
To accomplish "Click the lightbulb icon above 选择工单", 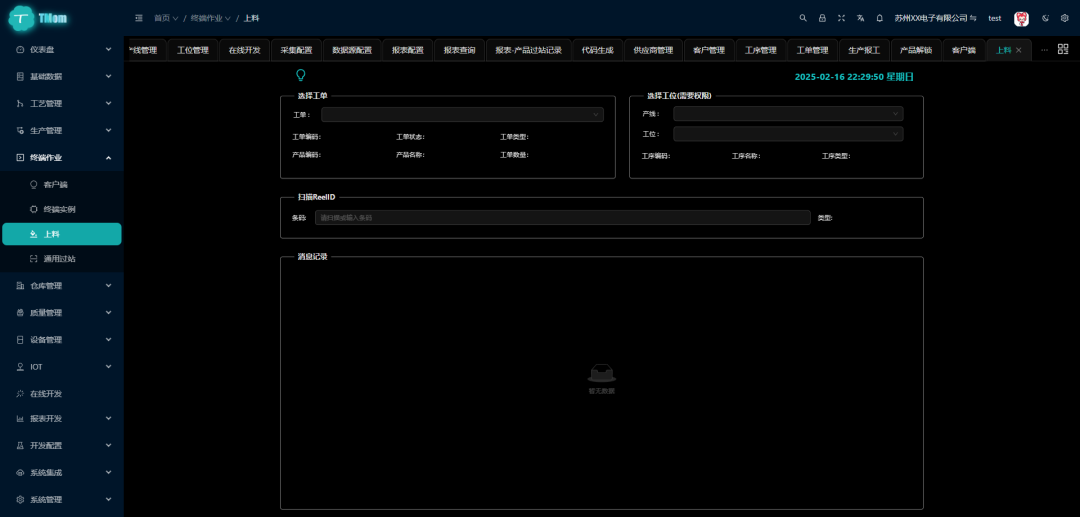I will pyautogui.click(x=300, y=75).
